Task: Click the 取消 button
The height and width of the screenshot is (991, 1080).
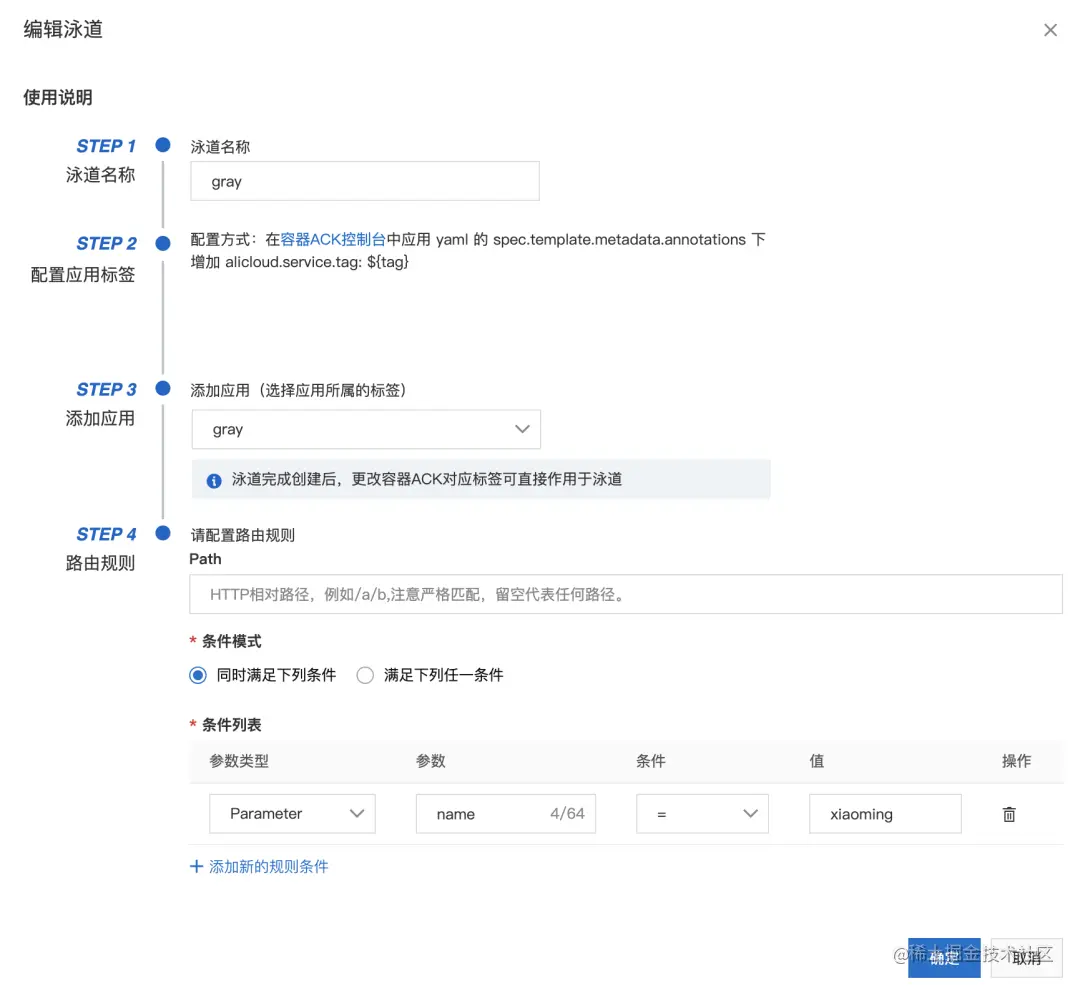Action: pos(1026,957)
